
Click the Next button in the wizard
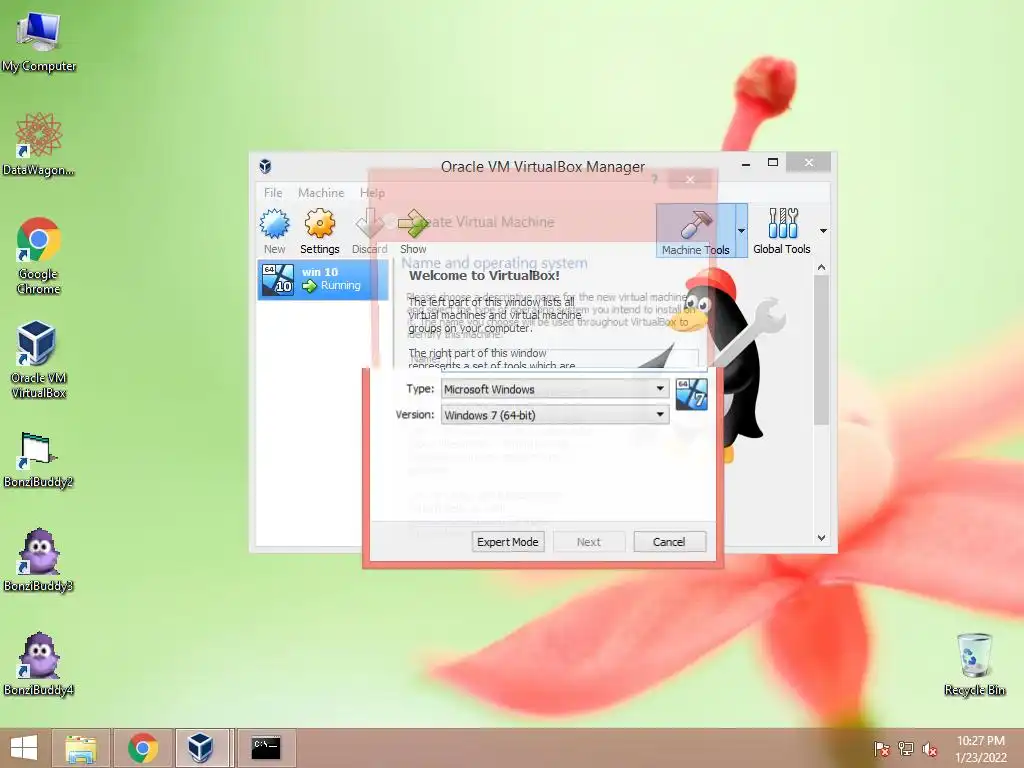[588, 542]
